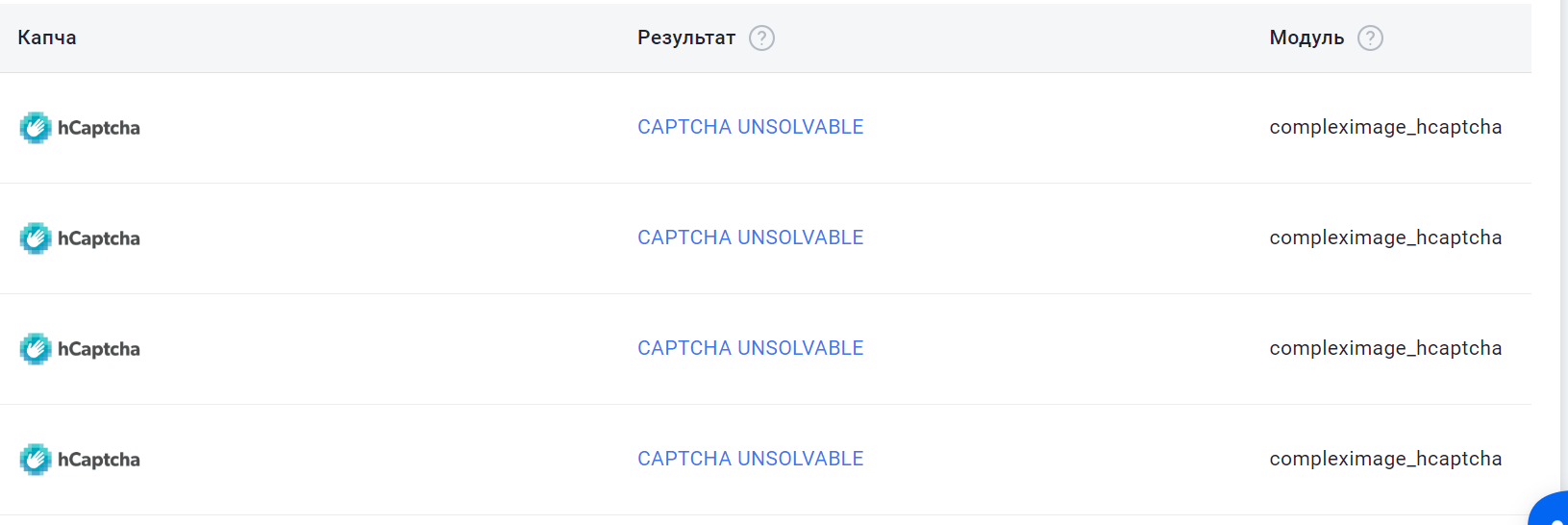Click the hCaptcha logo in second row
1568x525 pixels.
[x=36, y=237]
